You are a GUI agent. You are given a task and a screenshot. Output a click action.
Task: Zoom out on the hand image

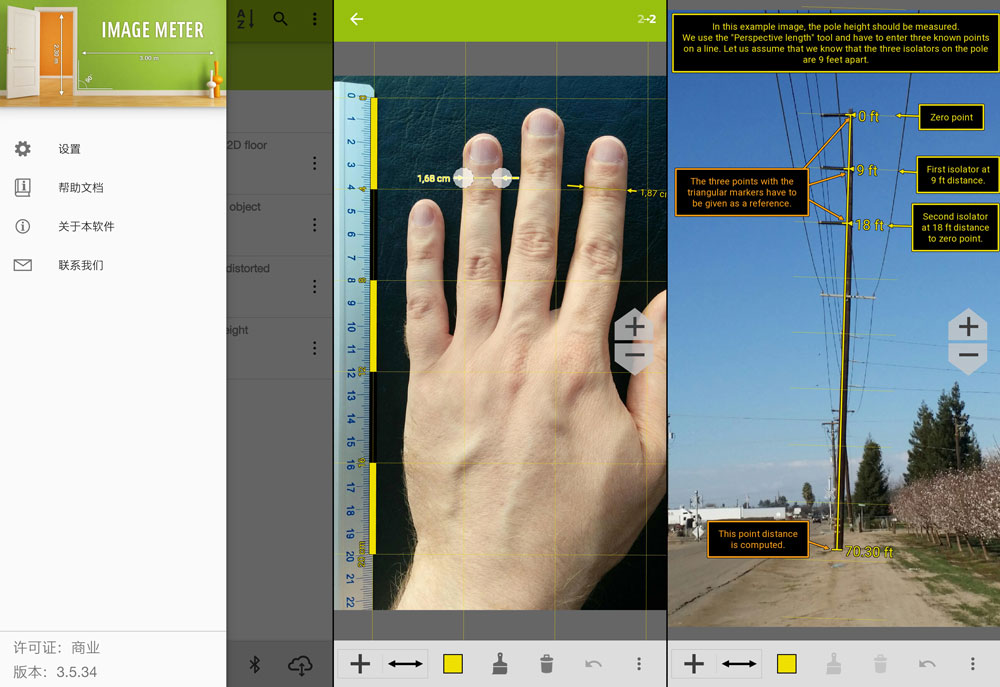[x=634, y=356]
